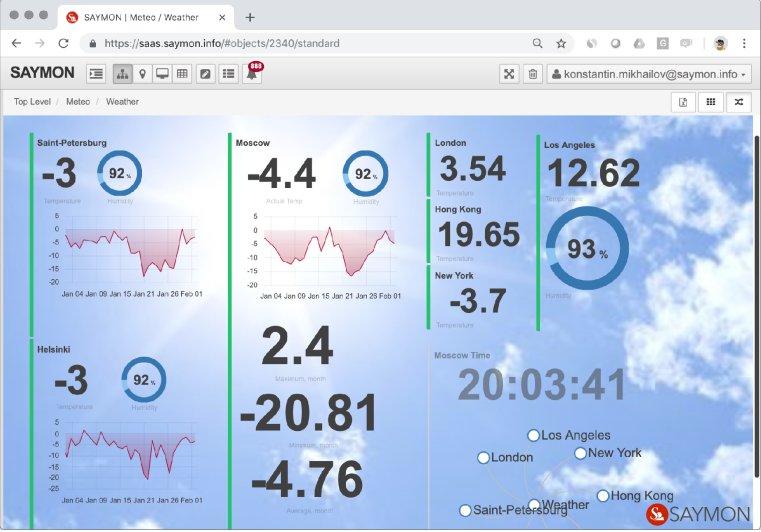761x532 pixels.
Task: Click the Moscow monthly average -4.76
Action: pyautogui.click(x=307, y=480)
